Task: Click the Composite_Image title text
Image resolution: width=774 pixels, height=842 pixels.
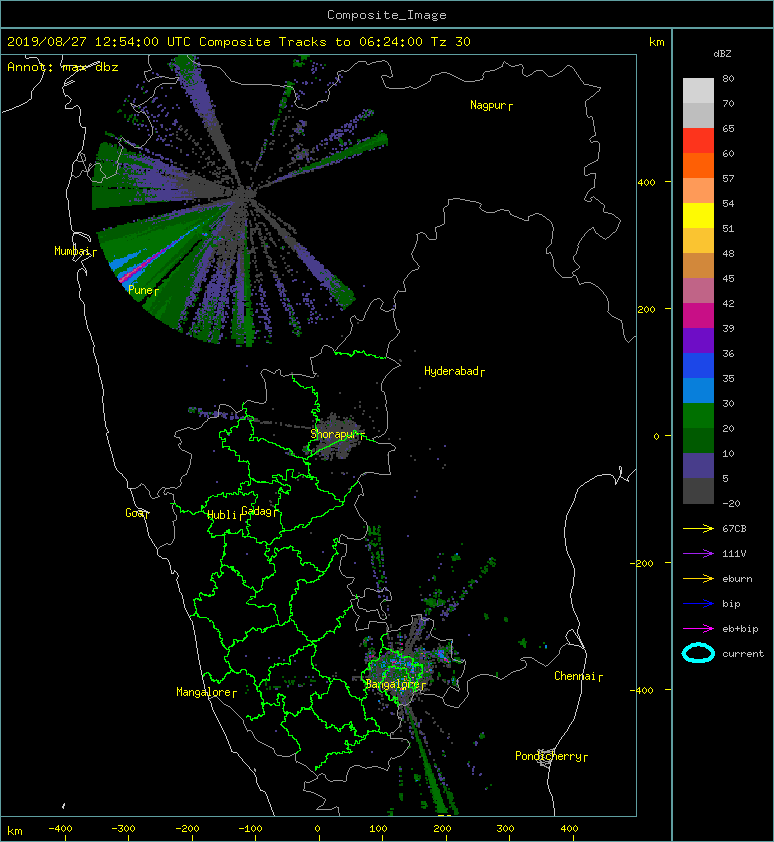Action: coord(387,15)
